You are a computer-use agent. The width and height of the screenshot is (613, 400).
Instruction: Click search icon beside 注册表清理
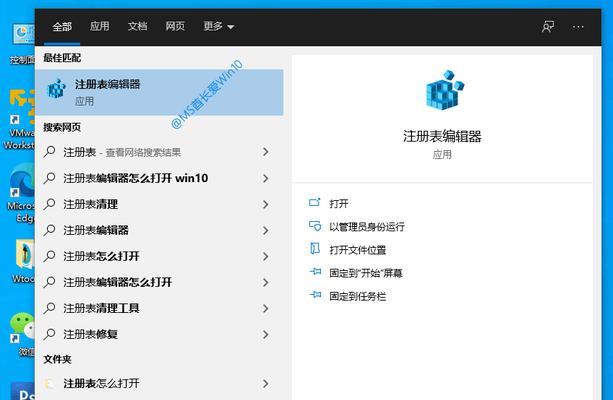coord(50,204)
